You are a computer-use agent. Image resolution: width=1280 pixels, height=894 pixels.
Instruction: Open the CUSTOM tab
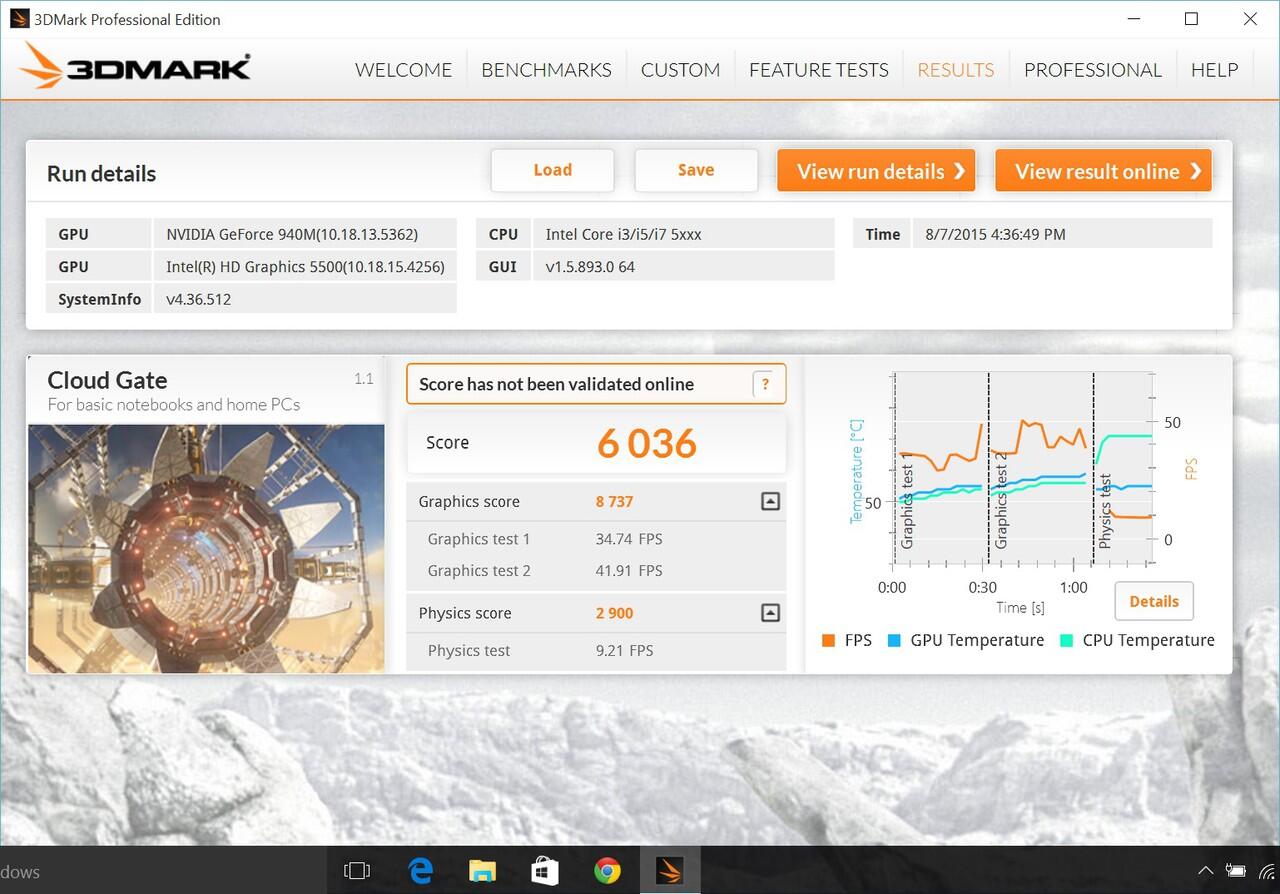[680, 70]
